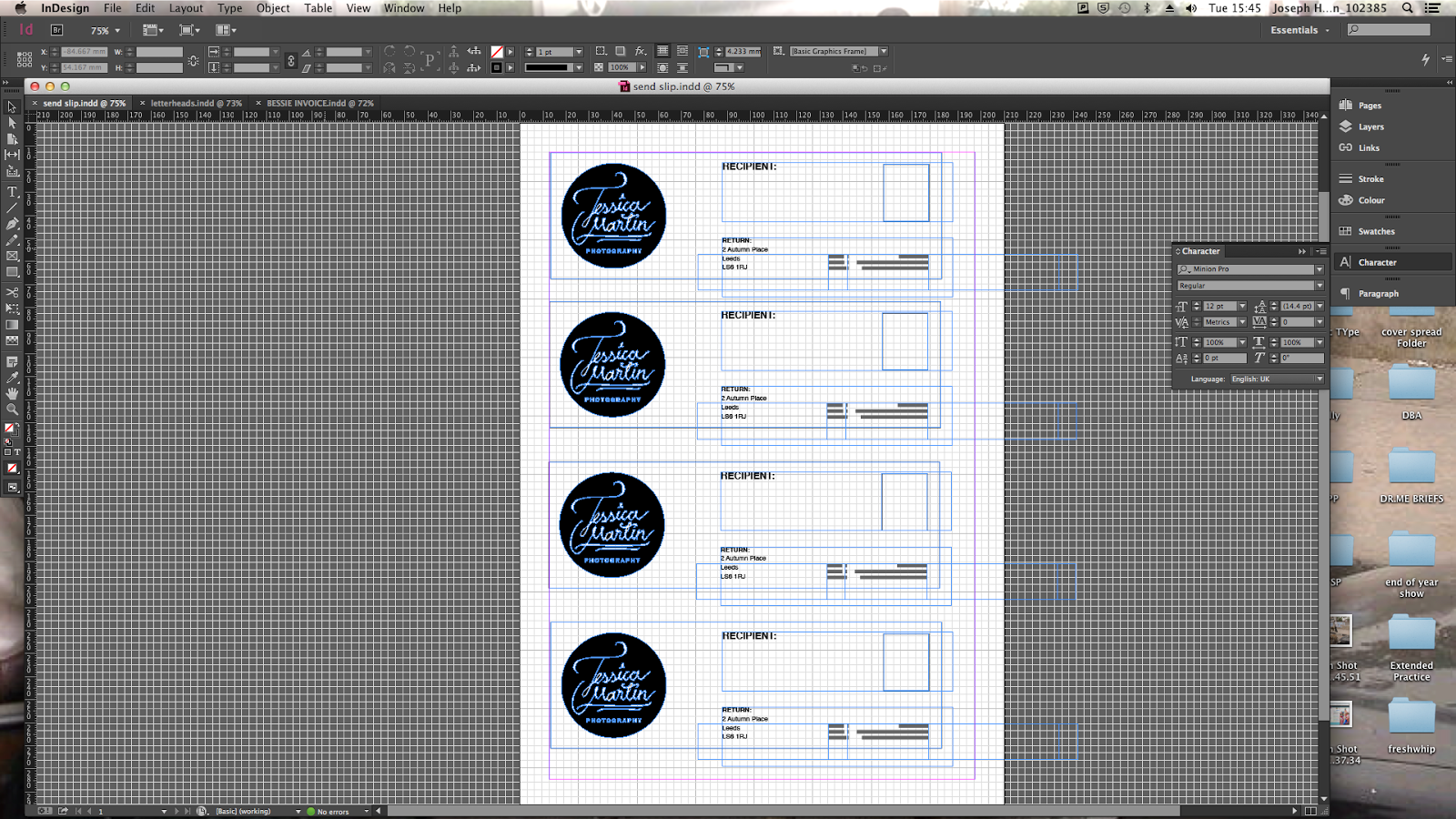This screenshot has height=819, width=1456.
Task: Collapse the Character panel with double arrows
Action: [x=1302, y=251]
